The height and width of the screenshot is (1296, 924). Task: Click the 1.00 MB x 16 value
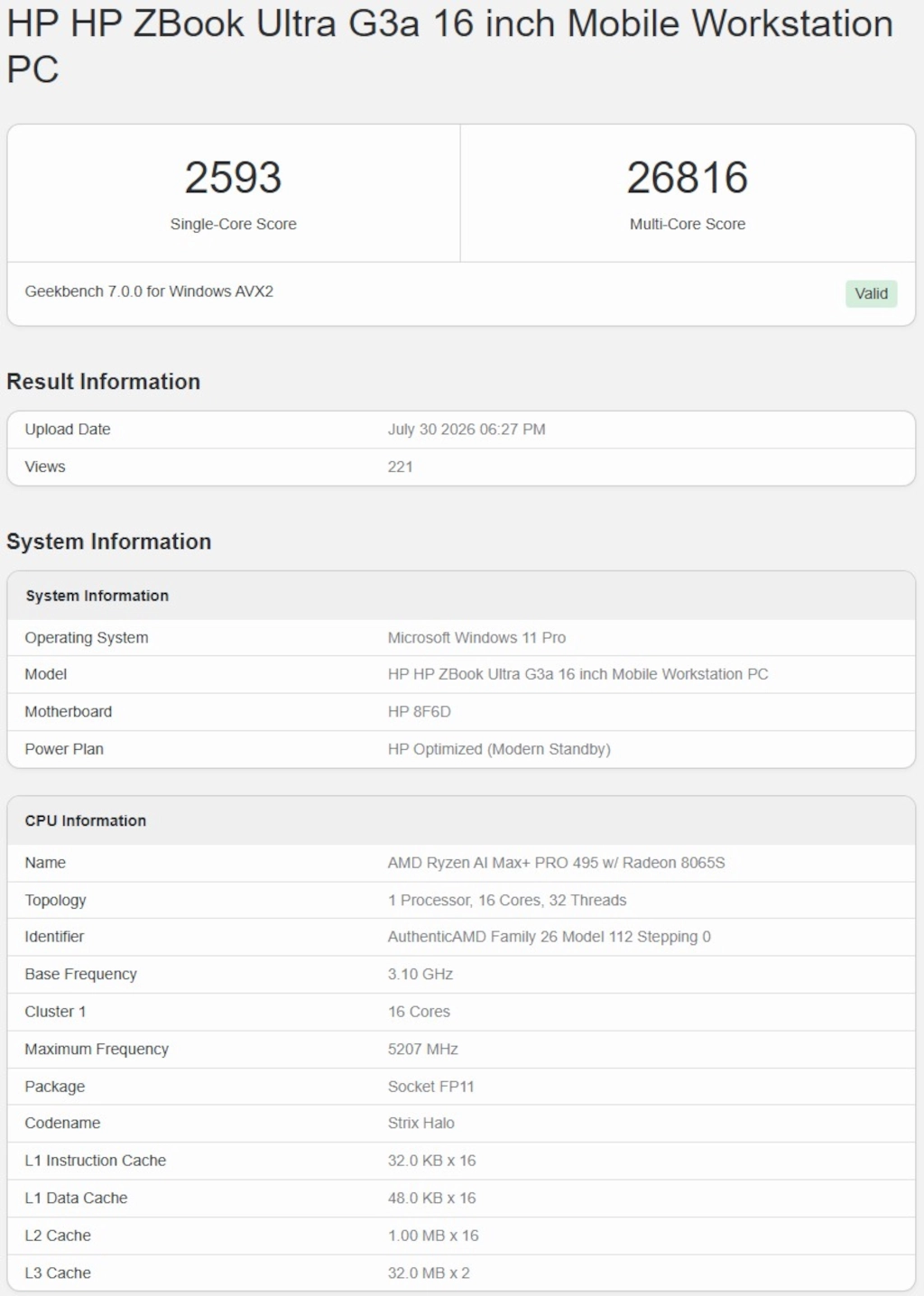click(433, 1236)
